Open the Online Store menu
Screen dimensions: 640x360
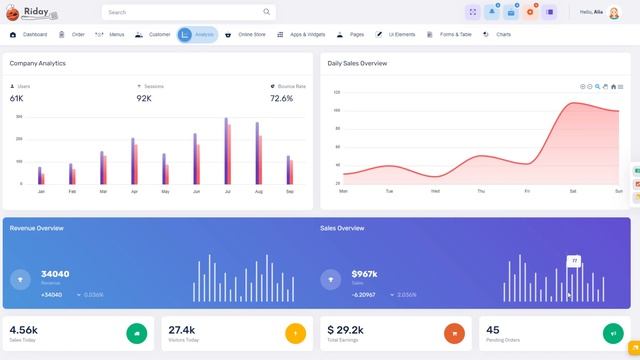pyautogui.click(x=245, y=35)
